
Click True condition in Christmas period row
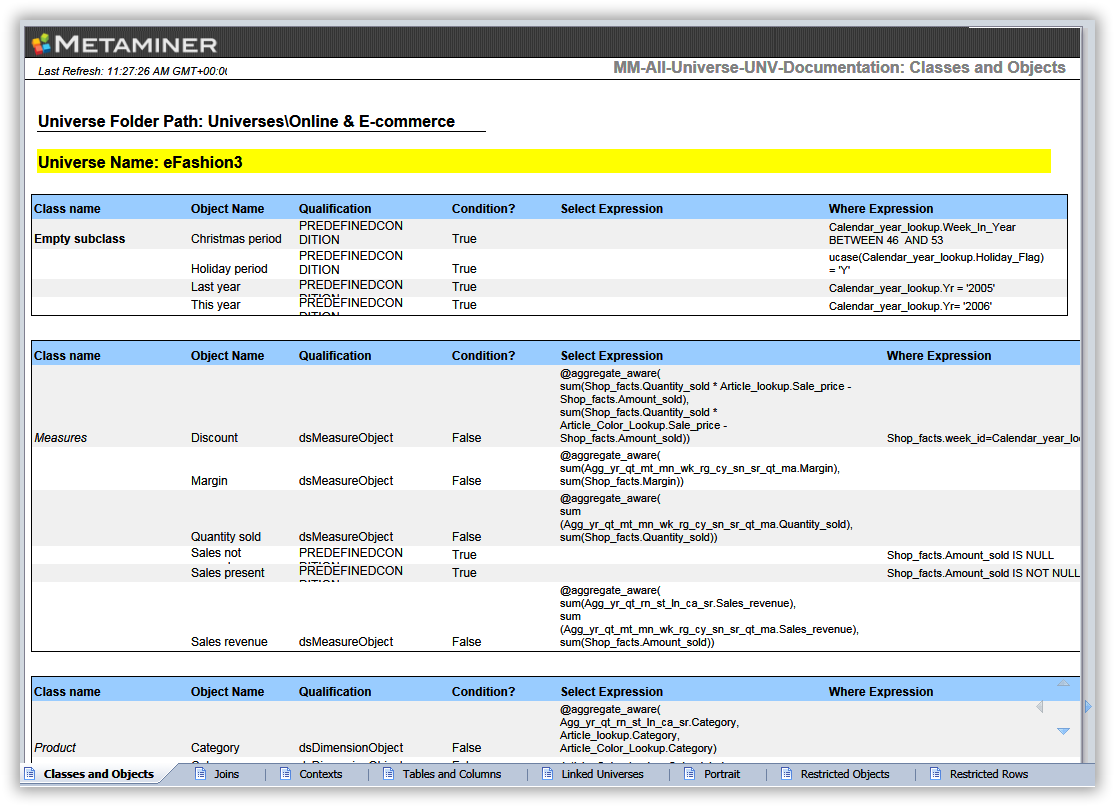click(x=464, y=239)
